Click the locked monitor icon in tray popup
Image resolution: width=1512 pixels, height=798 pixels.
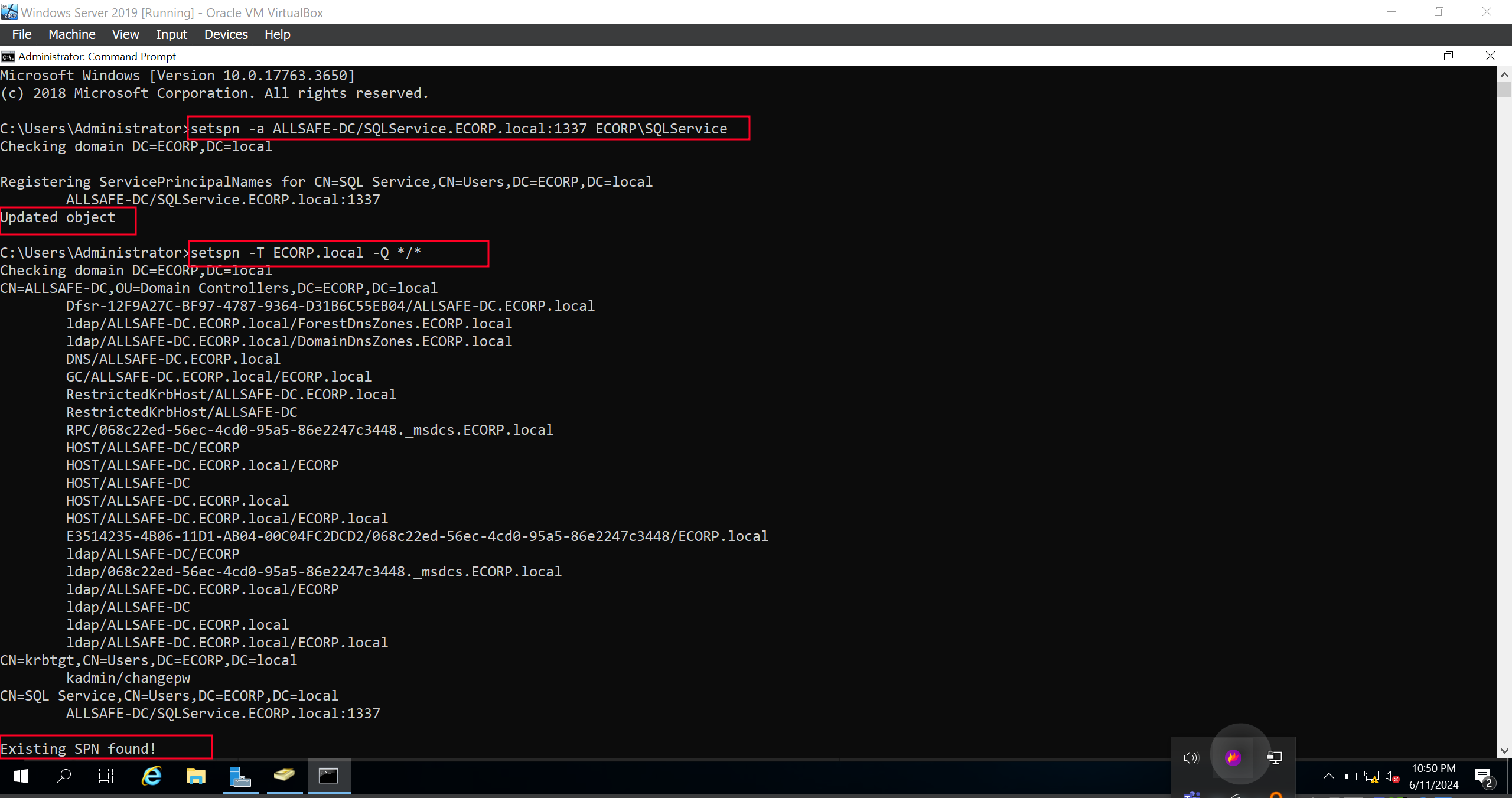[x=1275, y=757]
